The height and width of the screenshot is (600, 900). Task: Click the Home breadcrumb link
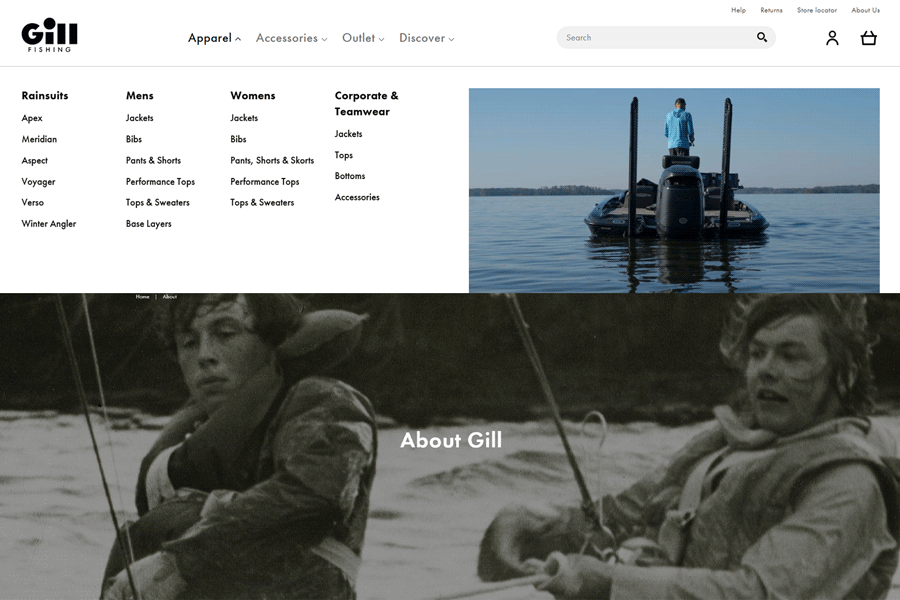(x=142, y=297)
